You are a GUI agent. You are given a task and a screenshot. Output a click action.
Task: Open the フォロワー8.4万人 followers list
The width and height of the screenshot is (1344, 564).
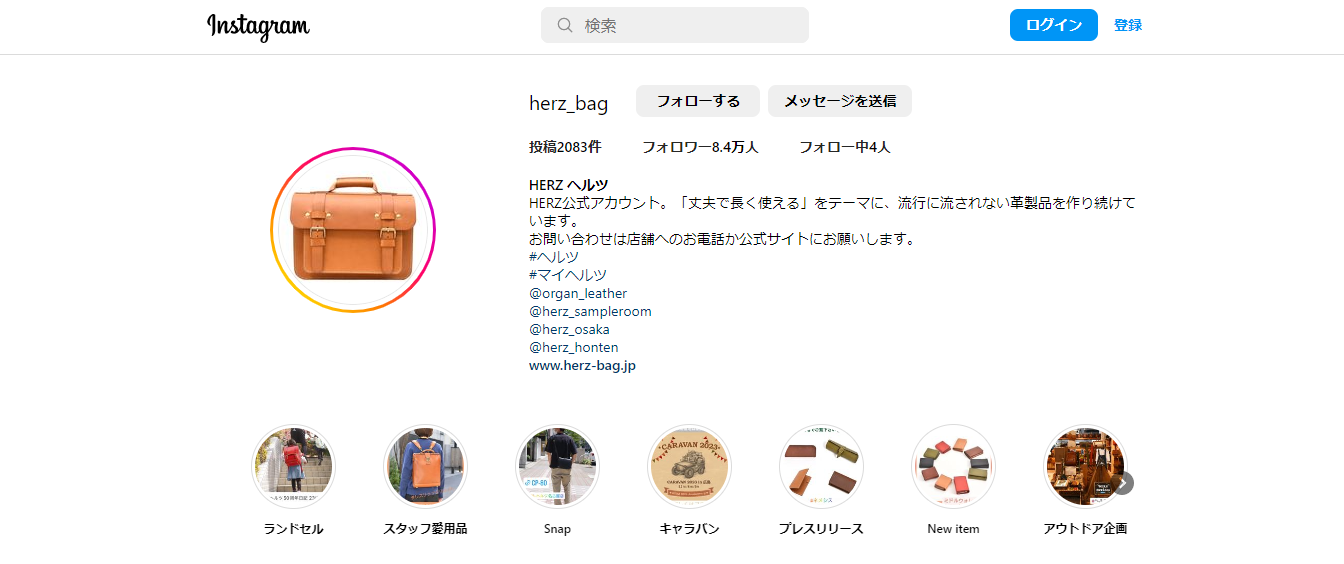tap(700, 147)
